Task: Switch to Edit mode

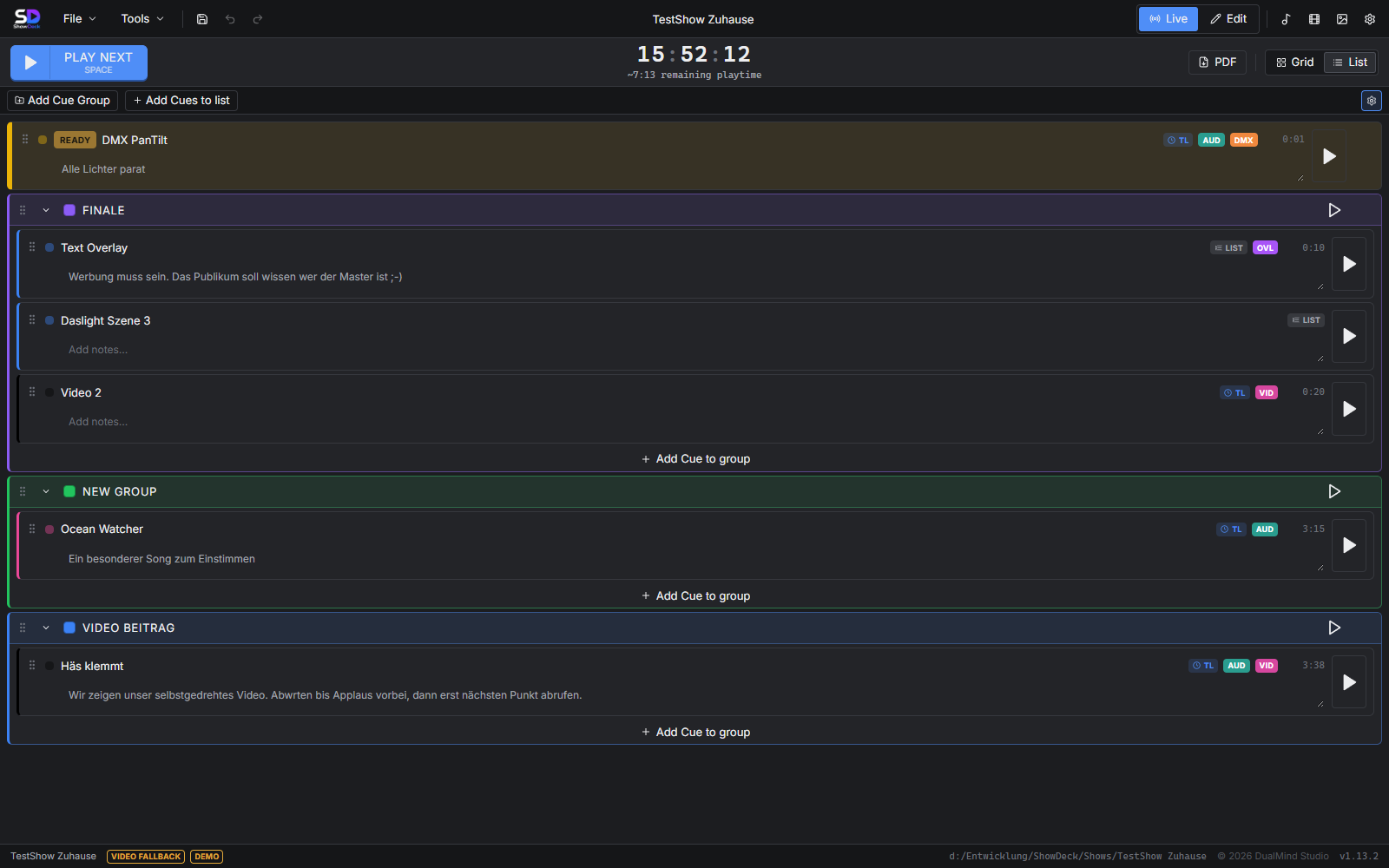Action: pyautogui.click(x=1228, y=19)
